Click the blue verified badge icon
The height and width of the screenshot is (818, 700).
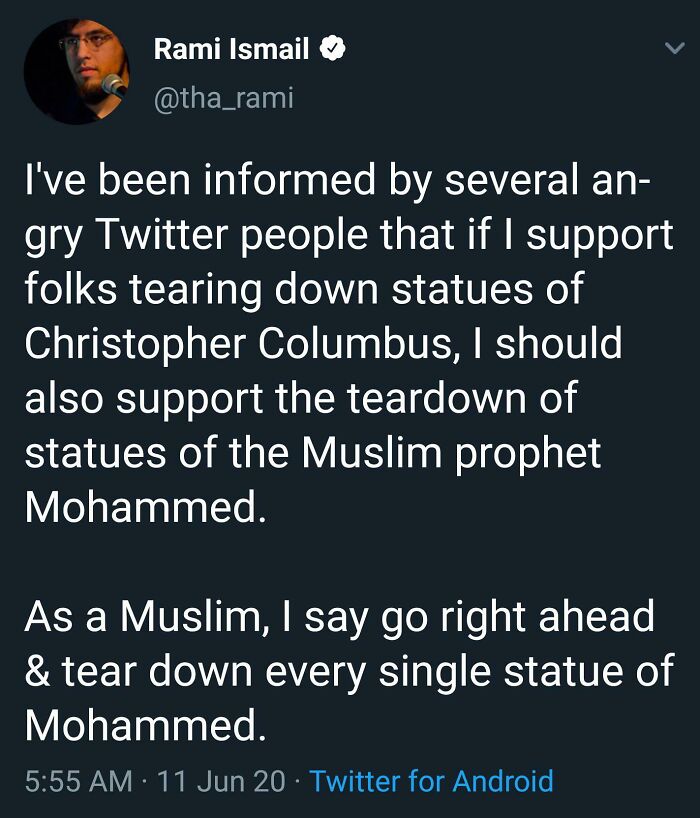[x=332, y=49]
